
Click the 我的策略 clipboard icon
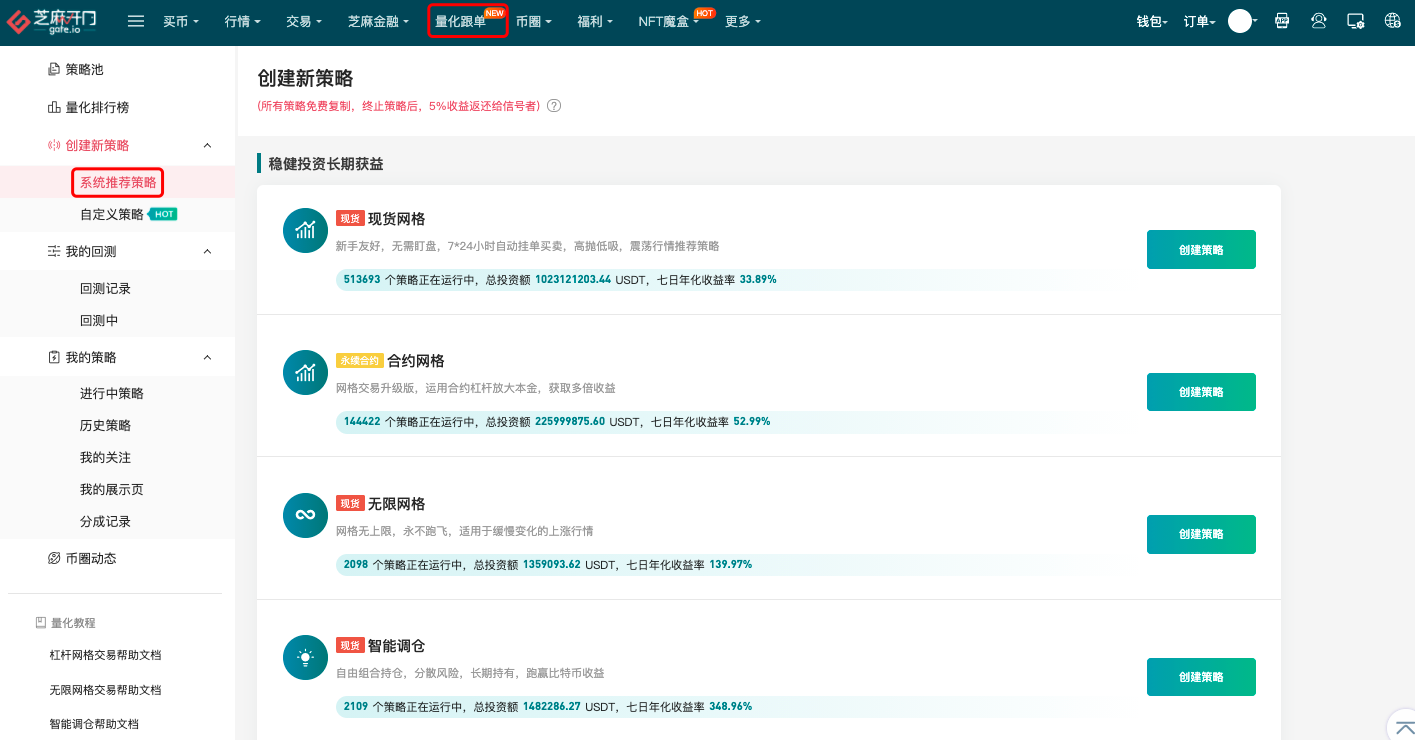coord(54,357)
